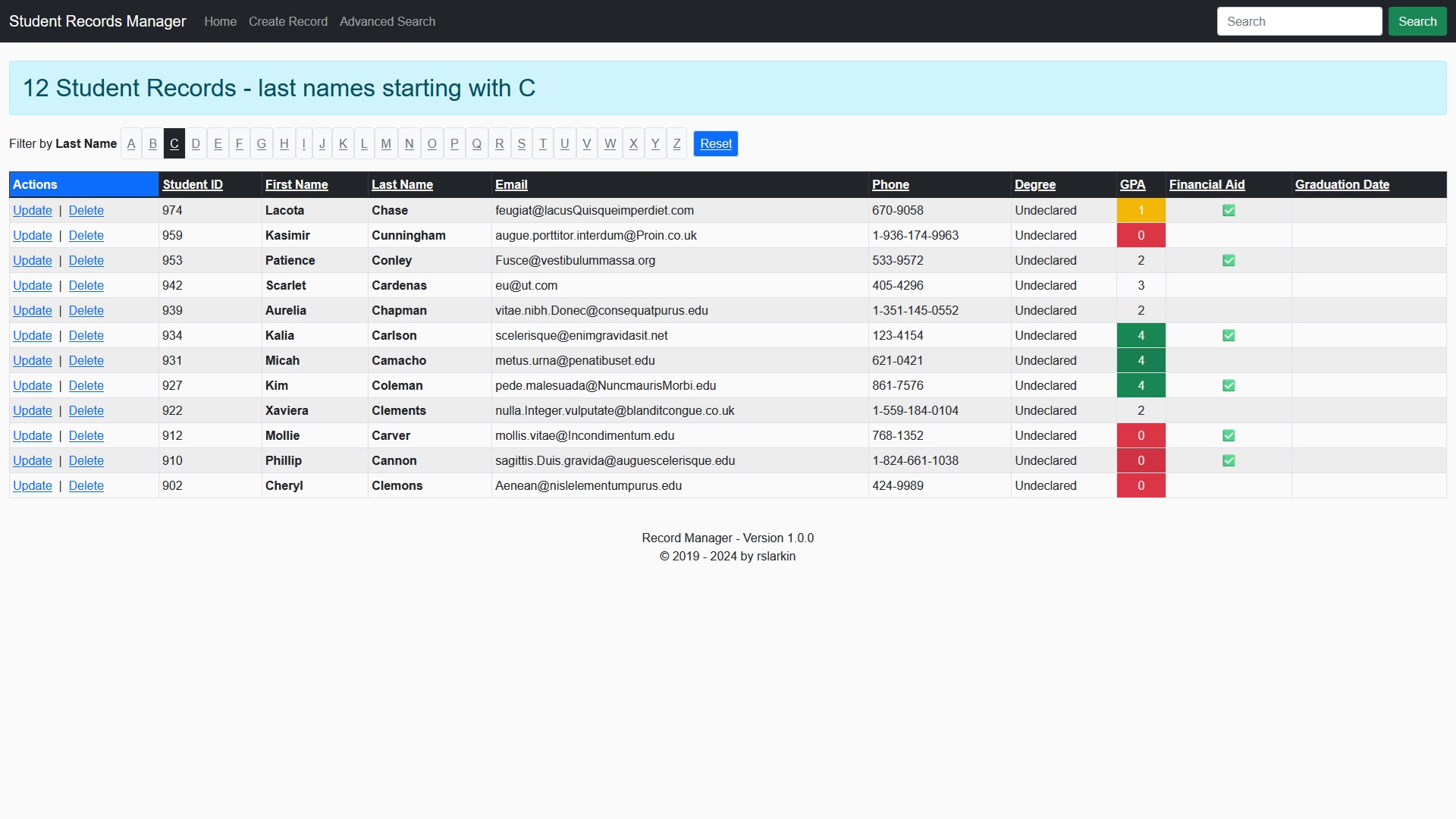
Task: Open the Create Record page
Action: [288, 21]
